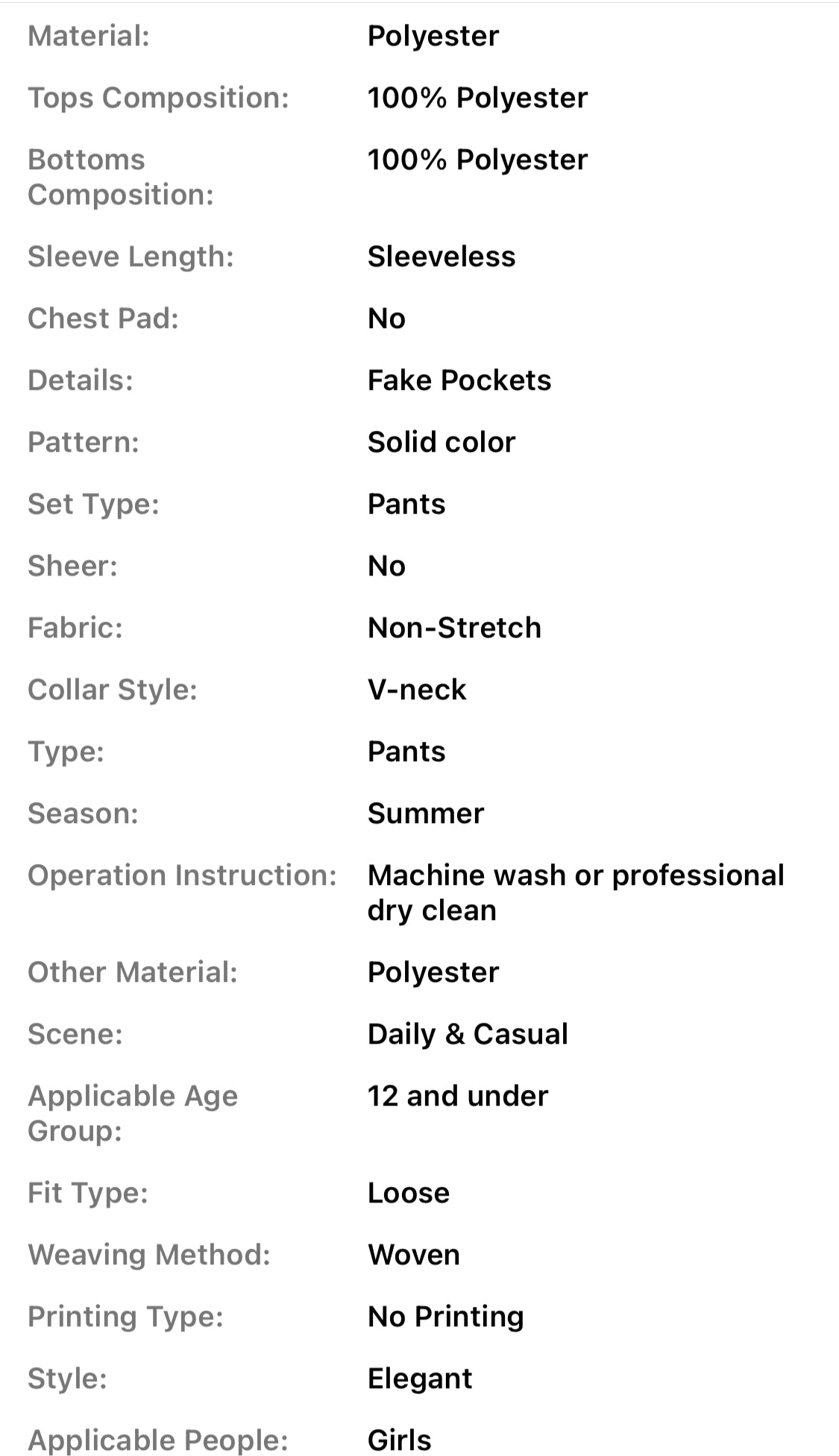Click the "Solid color" pattern value

point(441,442)
